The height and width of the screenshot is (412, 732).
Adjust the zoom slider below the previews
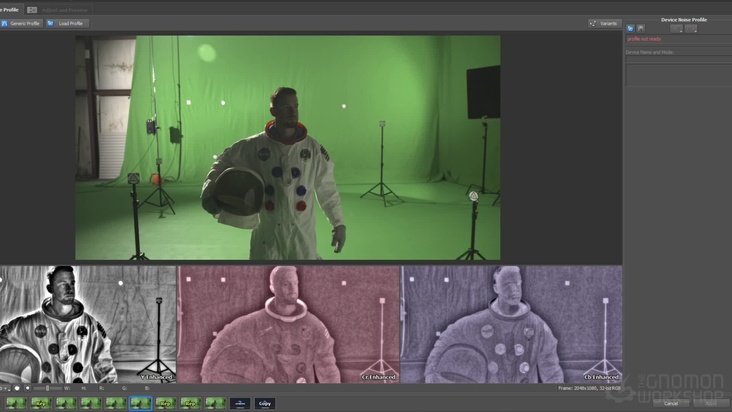tap(47, 388)
